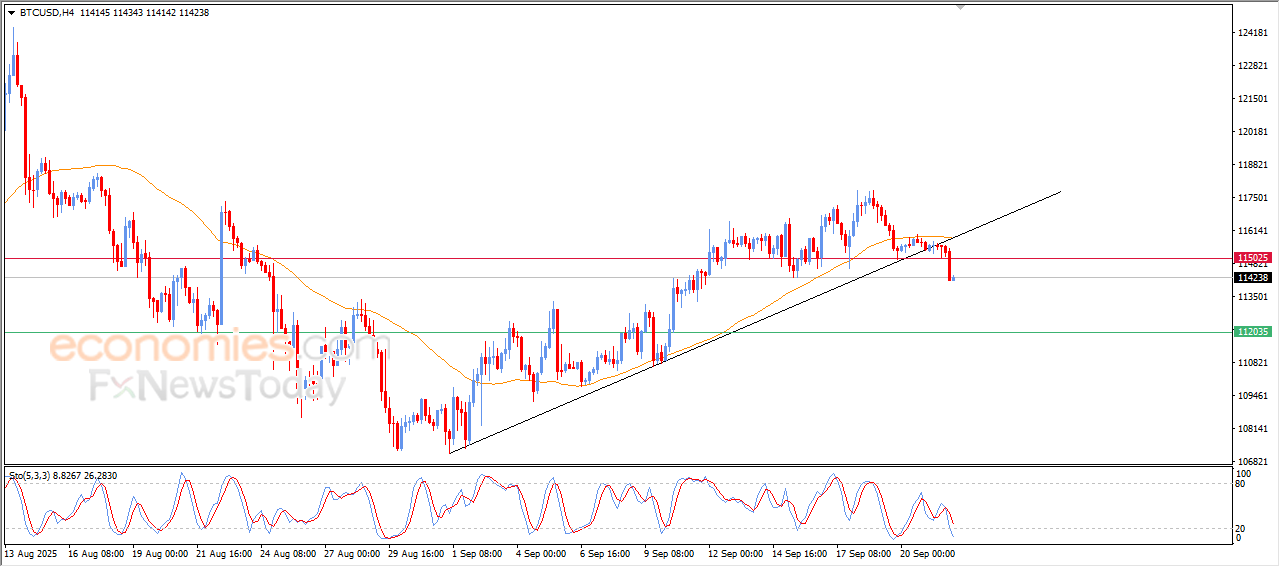
Task: Click the last small blue candlestick
Action: 954,278
